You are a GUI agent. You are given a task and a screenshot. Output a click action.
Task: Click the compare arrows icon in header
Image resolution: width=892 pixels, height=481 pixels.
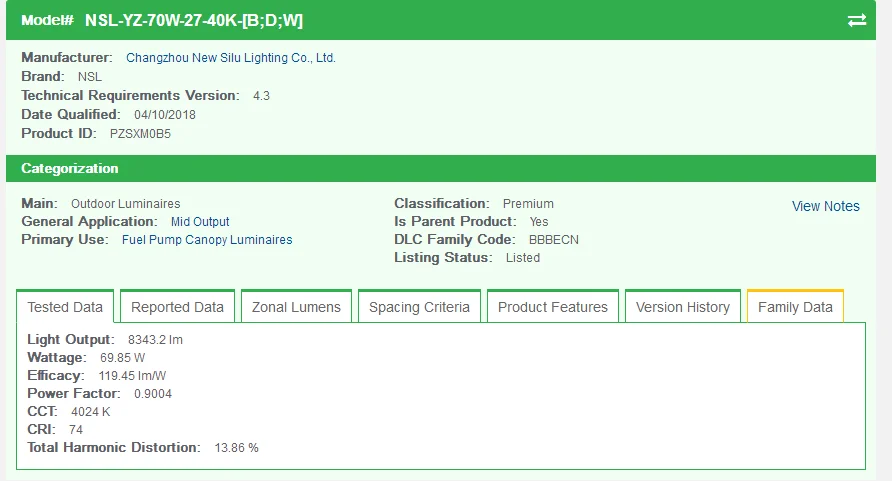tap(857, 20)
